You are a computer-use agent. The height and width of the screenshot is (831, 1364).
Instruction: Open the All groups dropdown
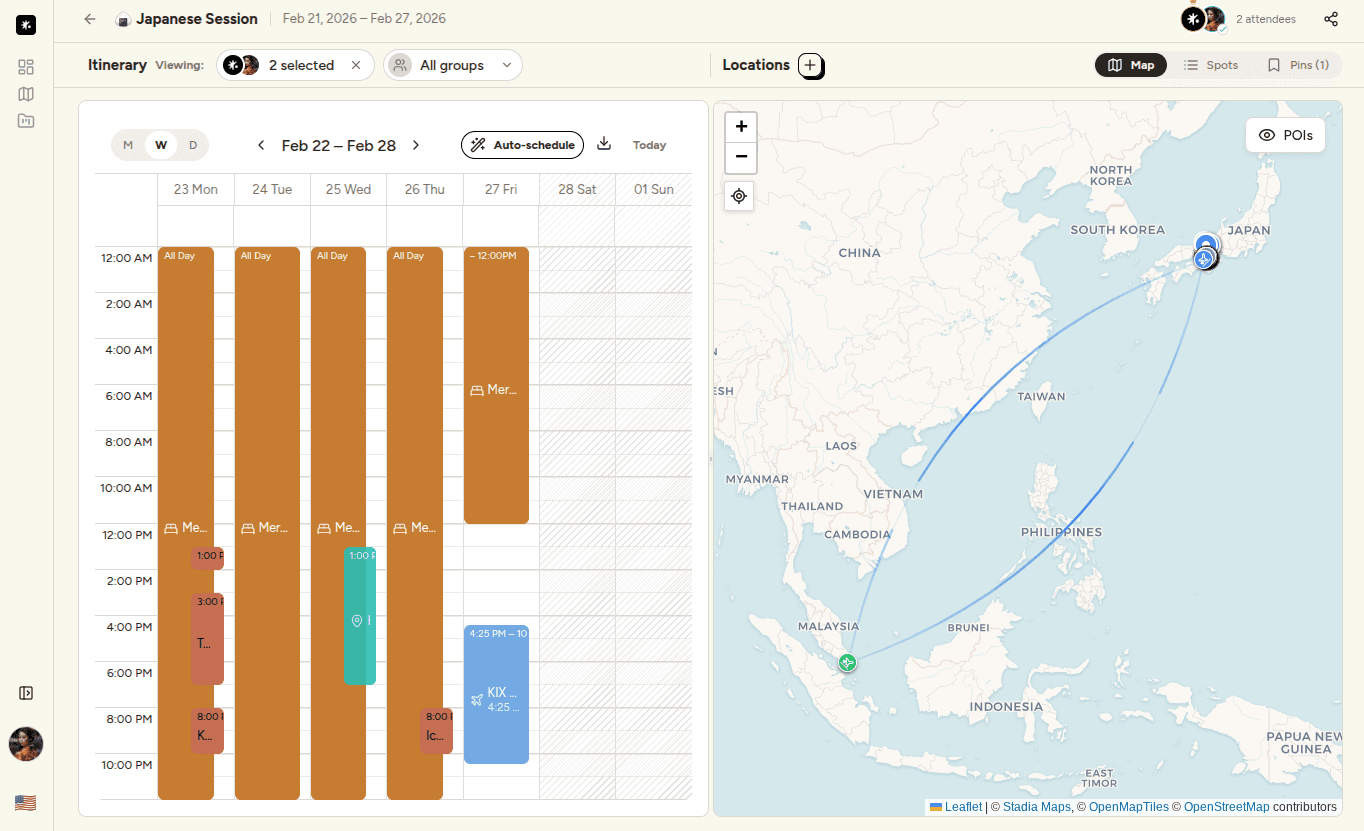(453, 66)
